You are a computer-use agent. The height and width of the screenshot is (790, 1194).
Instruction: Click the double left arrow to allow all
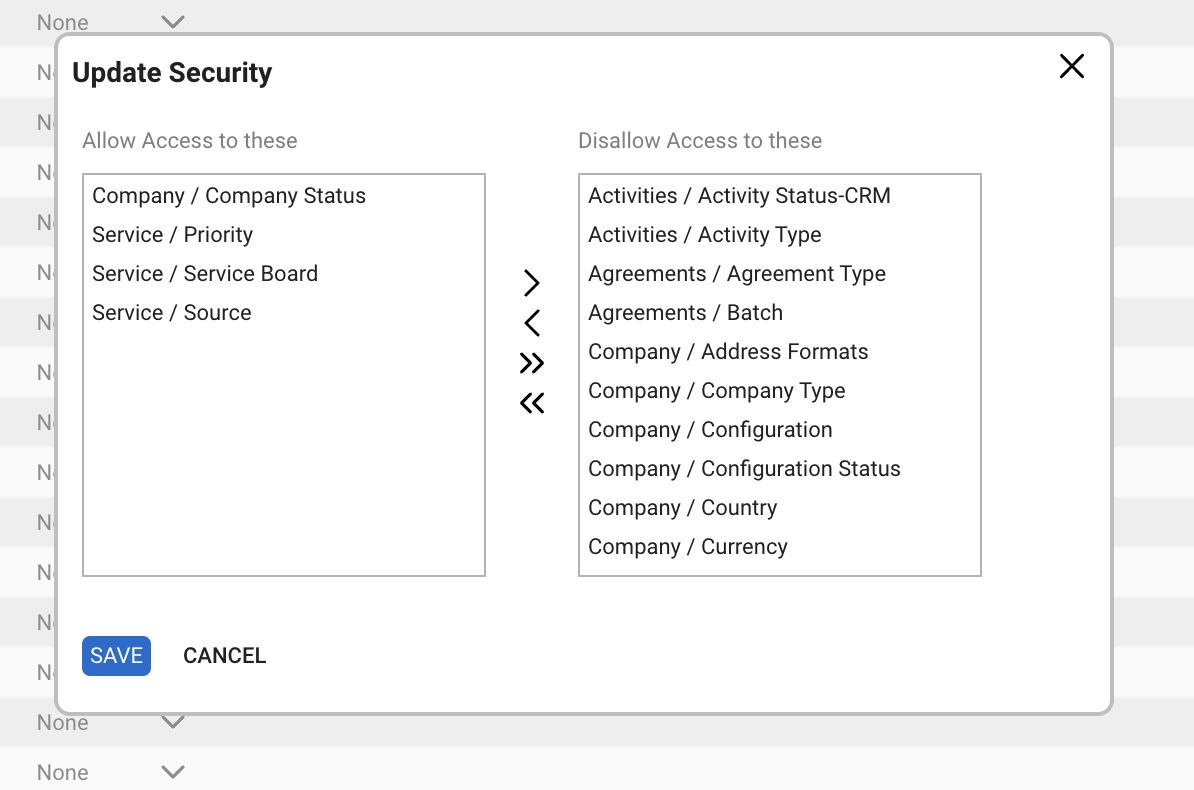(x=531, y=402)
